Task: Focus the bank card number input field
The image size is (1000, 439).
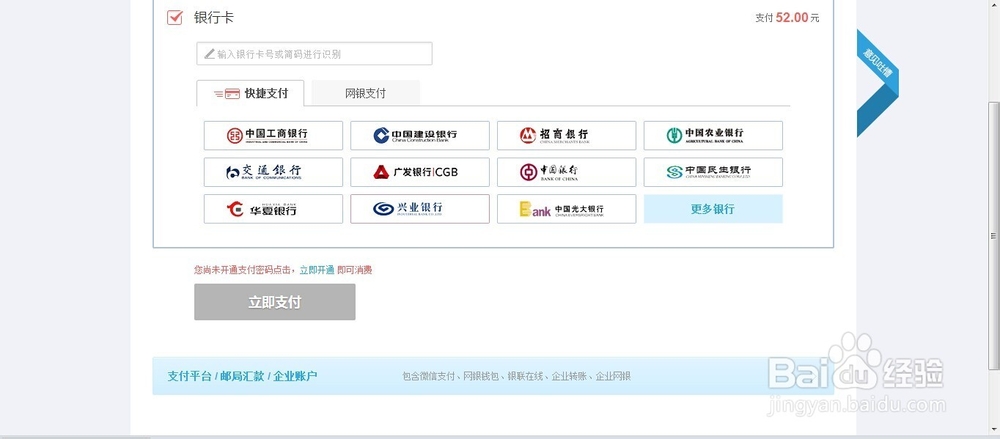Action: click(x=314, y=54)
